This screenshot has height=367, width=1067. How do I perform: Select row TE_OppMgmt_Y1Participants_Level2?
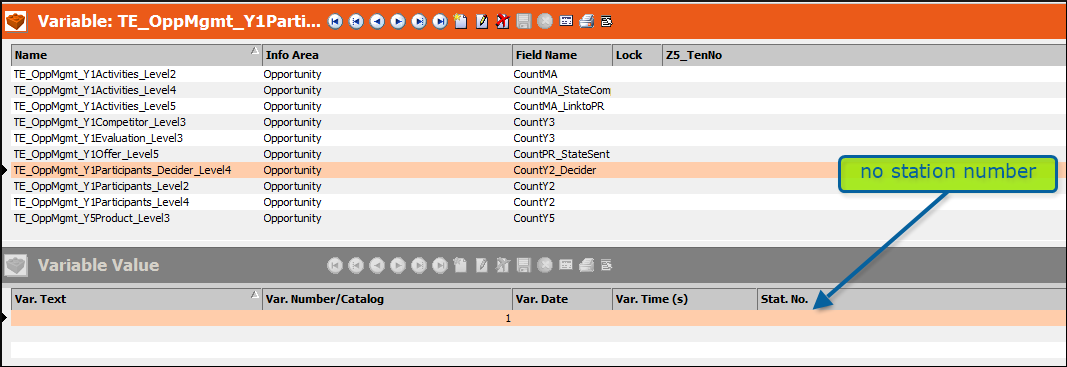pos(539,186)
